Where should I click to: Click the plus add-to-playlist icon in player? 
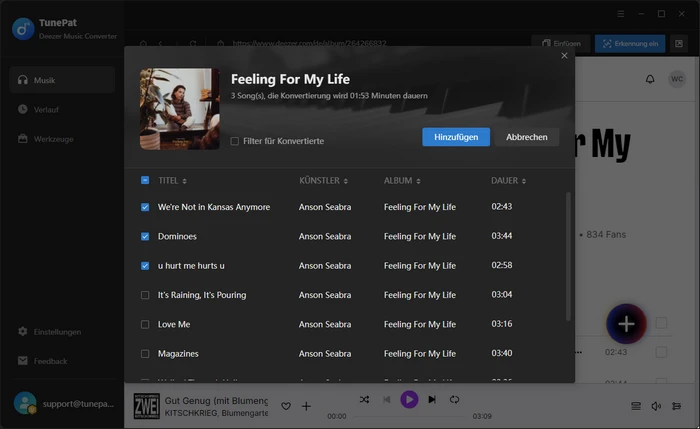pos(306,406)
